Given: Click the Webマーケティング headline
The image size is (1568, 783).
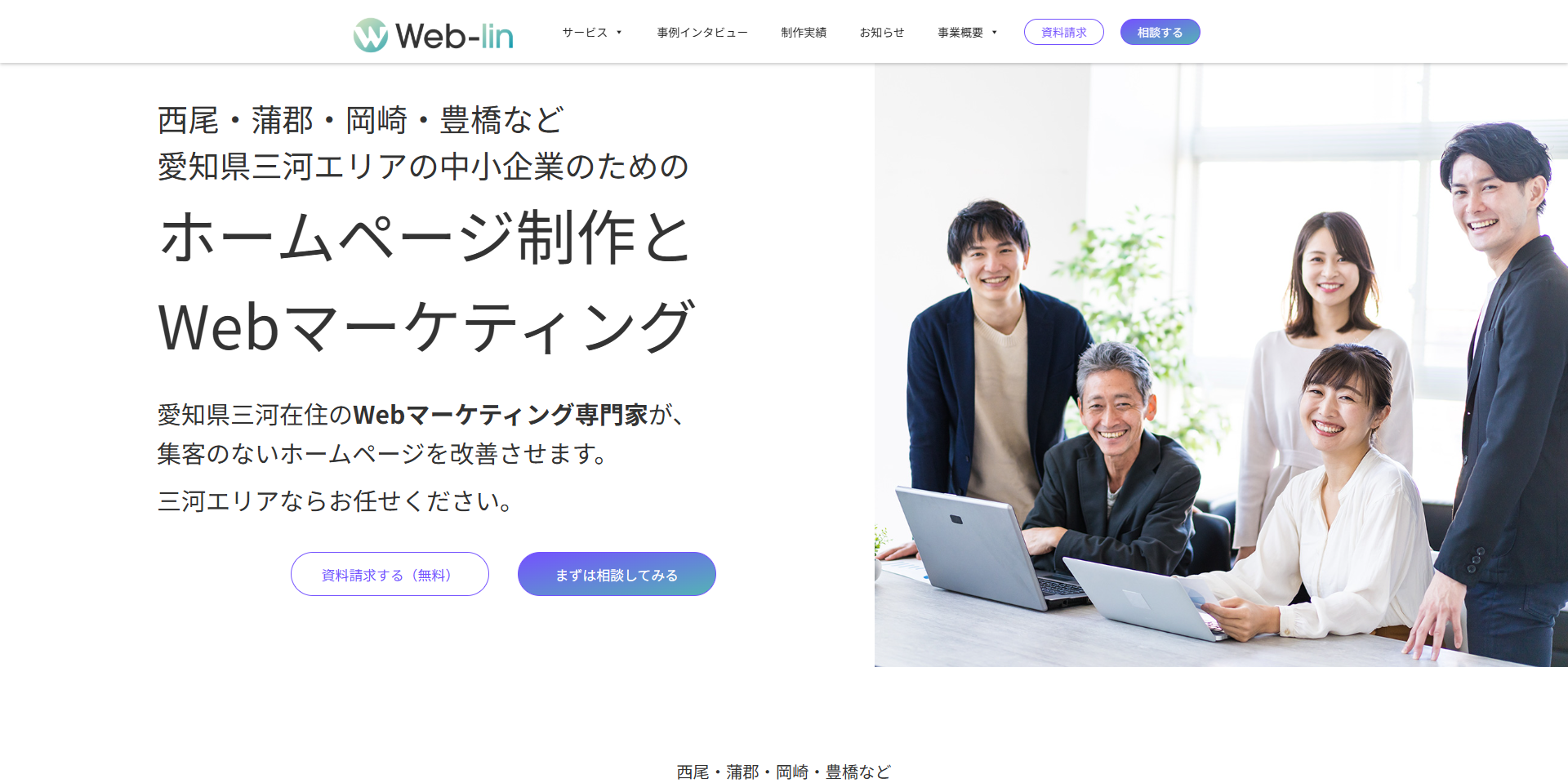Looking at the screenshot, I should coord(426,327).
